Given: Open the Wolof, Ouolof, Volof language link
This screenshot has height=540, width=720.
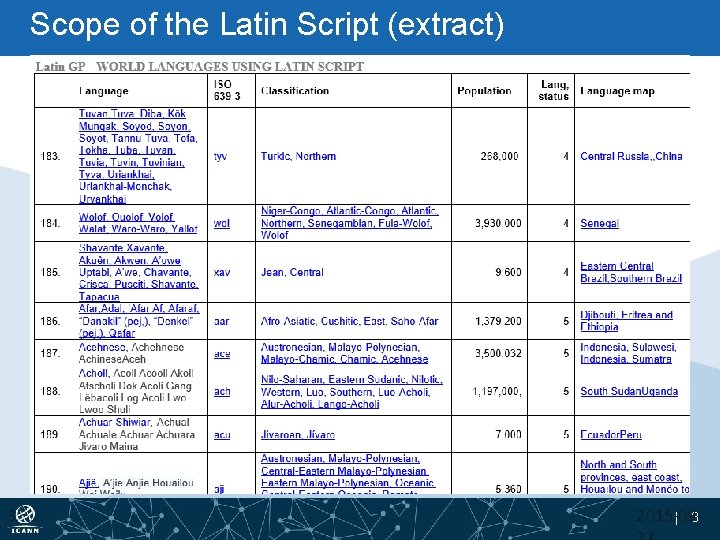Looking at the screenshot, I should (138, 223).
